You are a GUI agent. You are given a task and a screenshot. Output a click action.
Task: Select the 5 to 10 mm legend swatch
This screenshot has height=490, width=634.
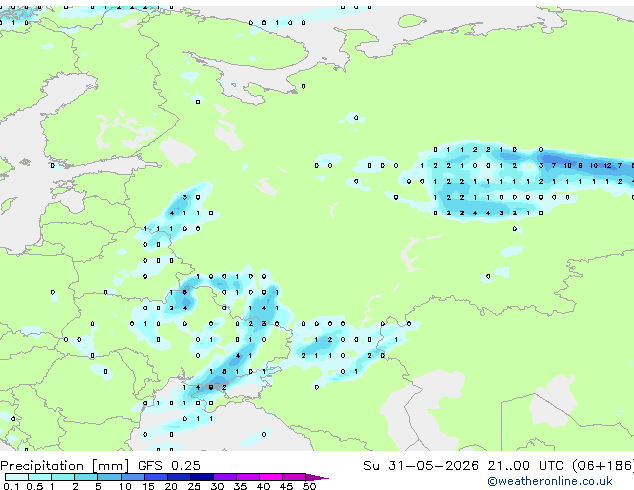tap(109, 477)
